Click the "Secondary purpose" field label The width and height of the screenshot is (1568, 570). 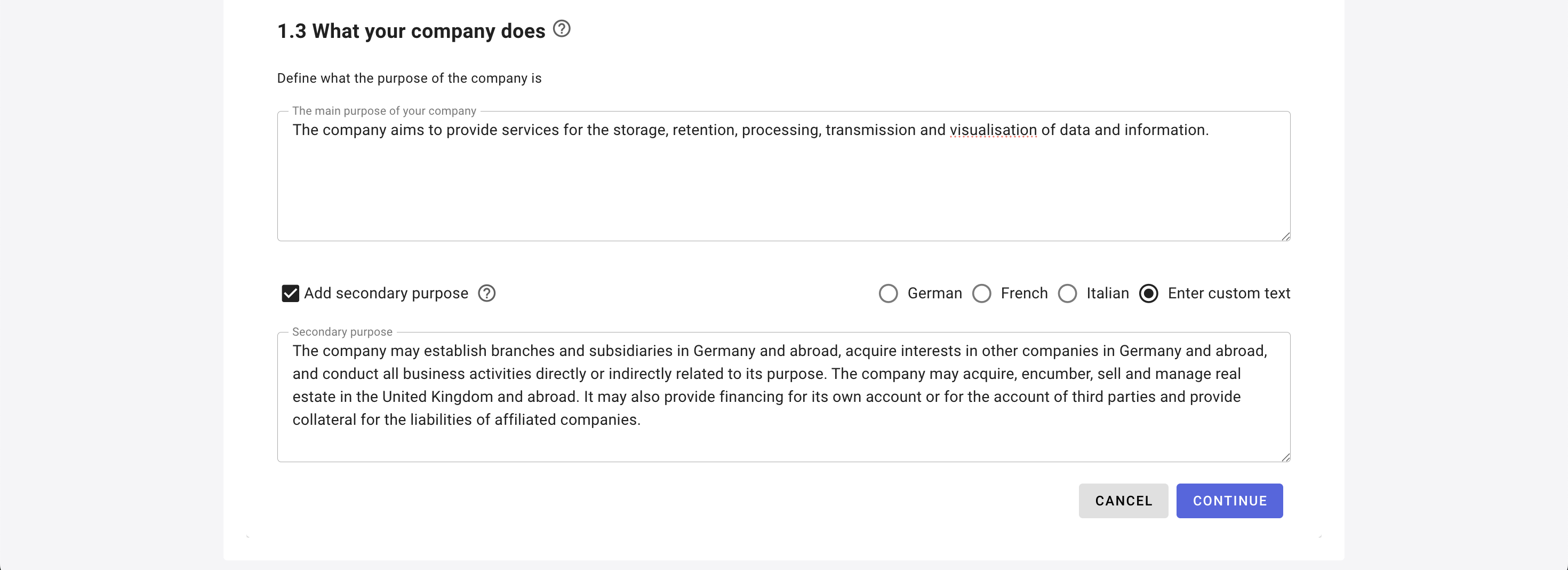[342, 332]
